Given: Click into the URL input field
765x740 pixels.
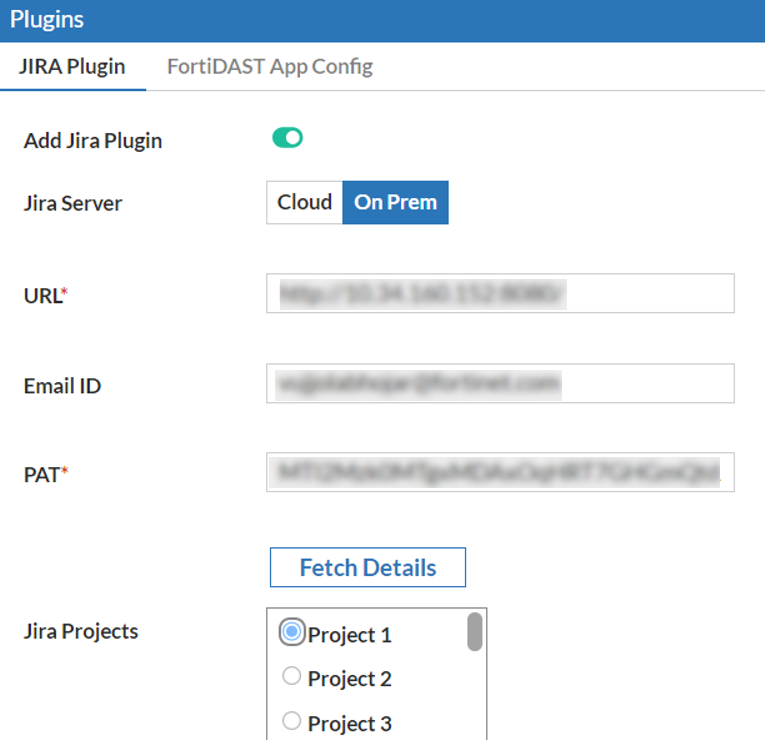Looking at the screenshot, I should [x=500, y=293].
